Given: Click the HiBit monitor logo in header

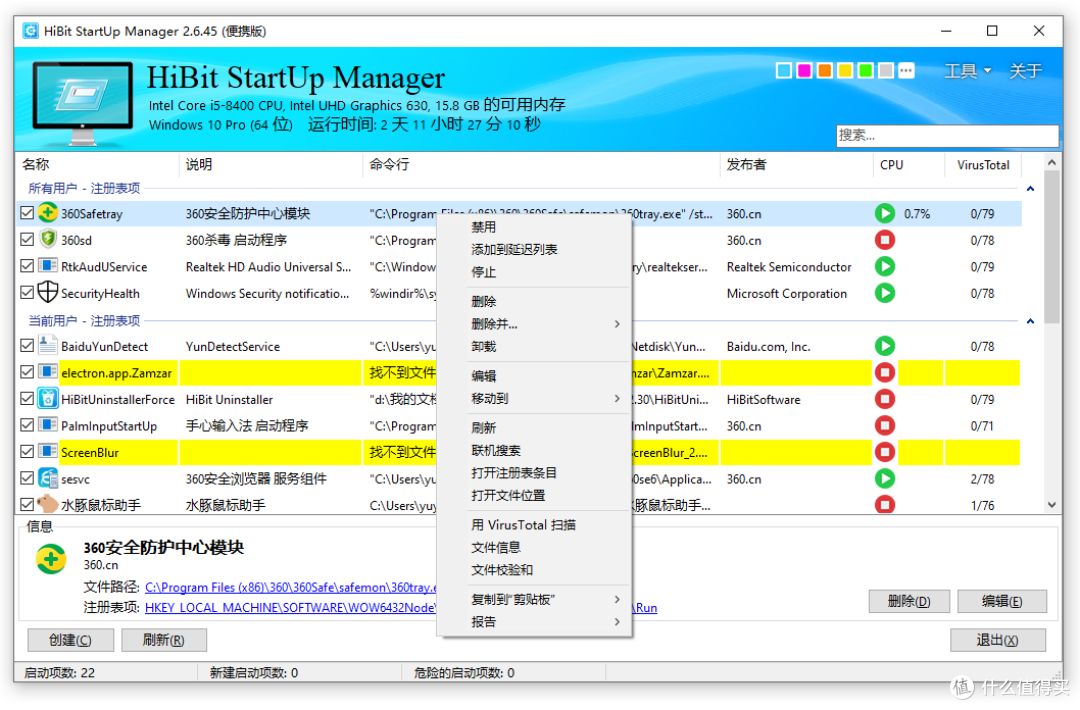Looking at the screenshot, I should (83, 103).
